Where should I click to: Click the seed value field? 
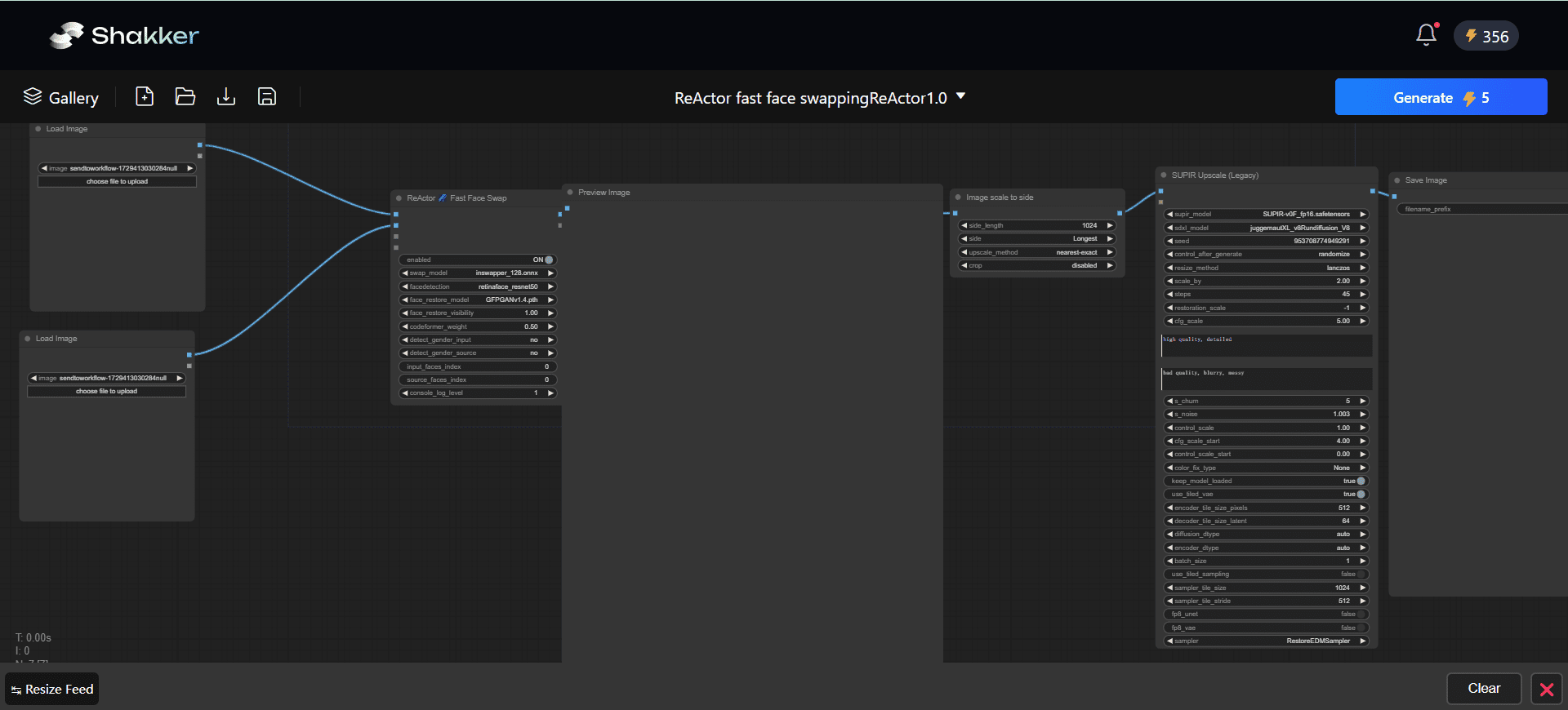pos(1267,241)
